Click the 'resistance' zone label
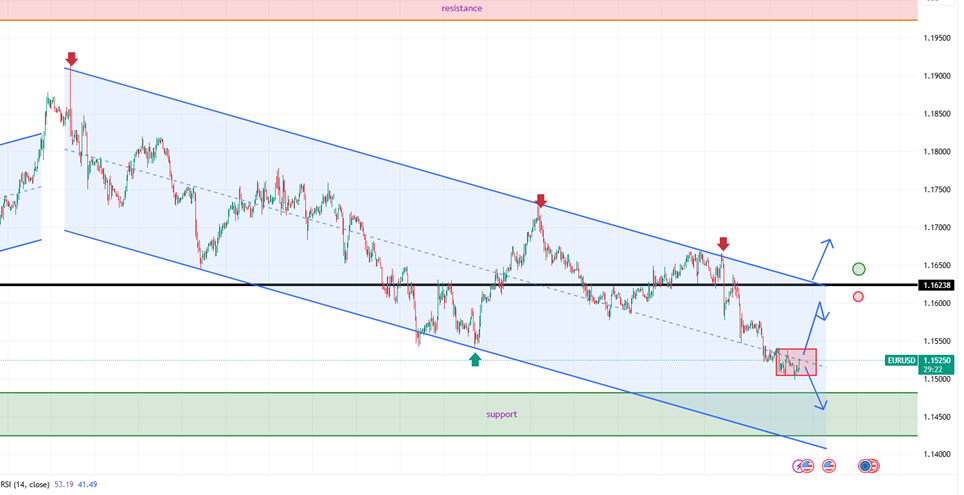This screenshot has height=495, width=964. pos(462,8)
